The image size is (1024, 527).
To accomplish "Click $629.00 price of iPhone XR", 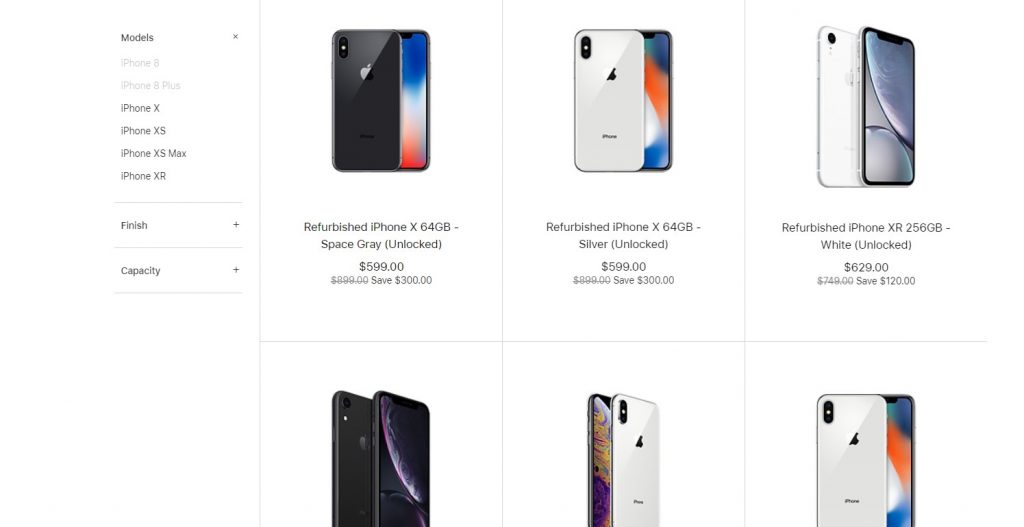I will [x=866, y=268].
